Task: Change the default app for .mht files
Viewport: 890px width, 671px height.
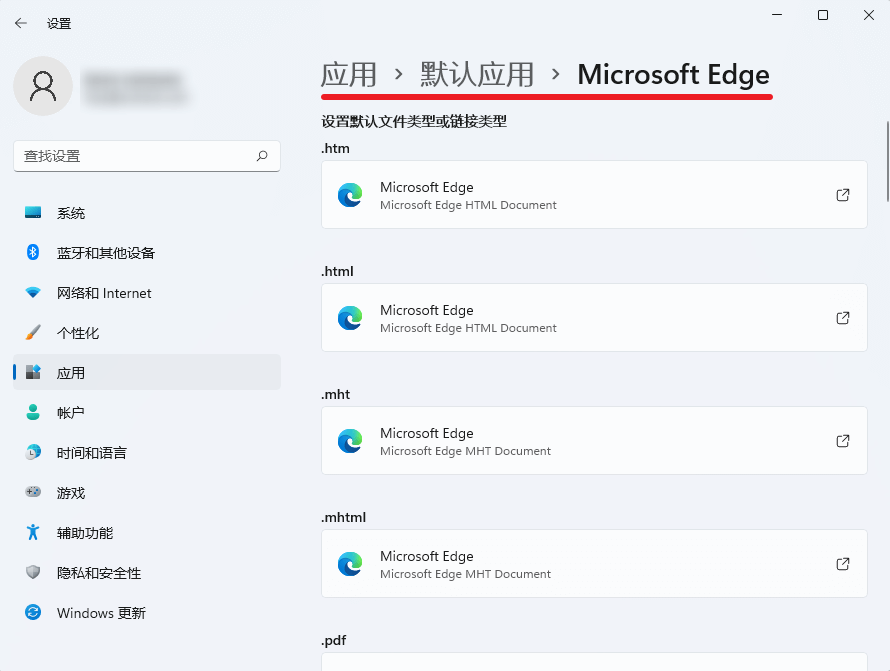Action: coord(594,441)
